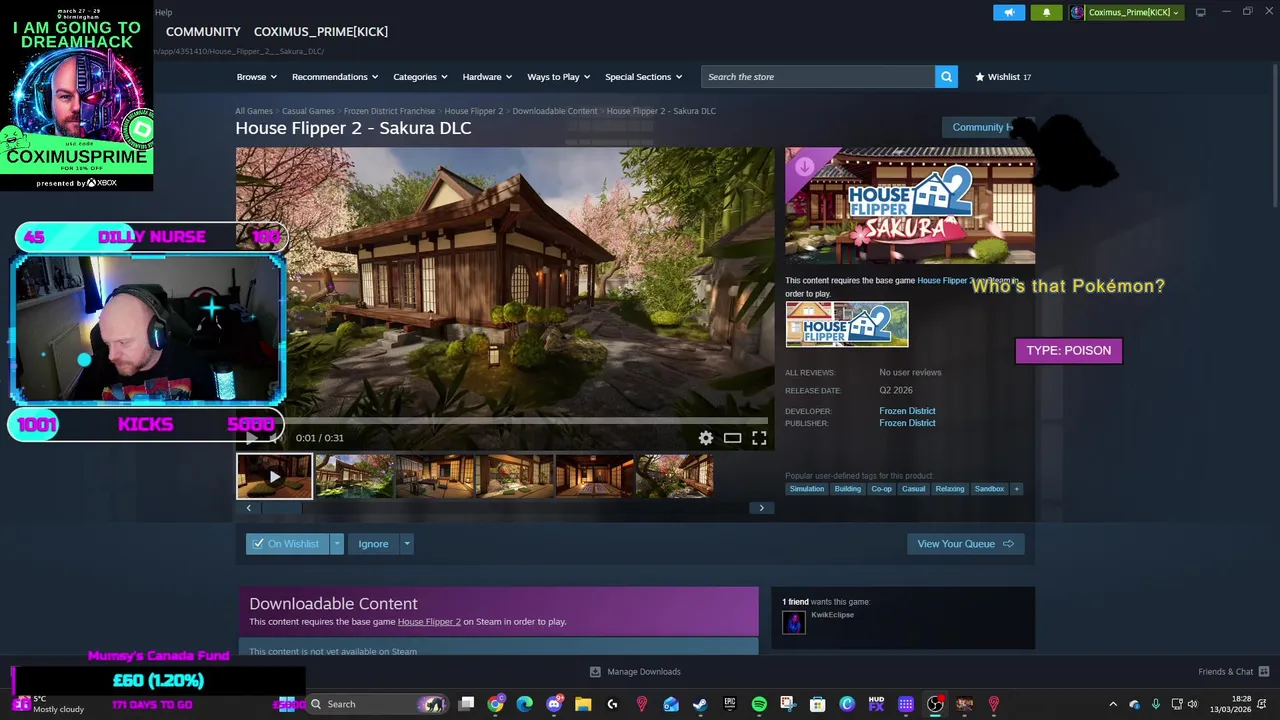Open Friends & Chat icon
Viewport: 1280px width, 720px height.
1264,672
